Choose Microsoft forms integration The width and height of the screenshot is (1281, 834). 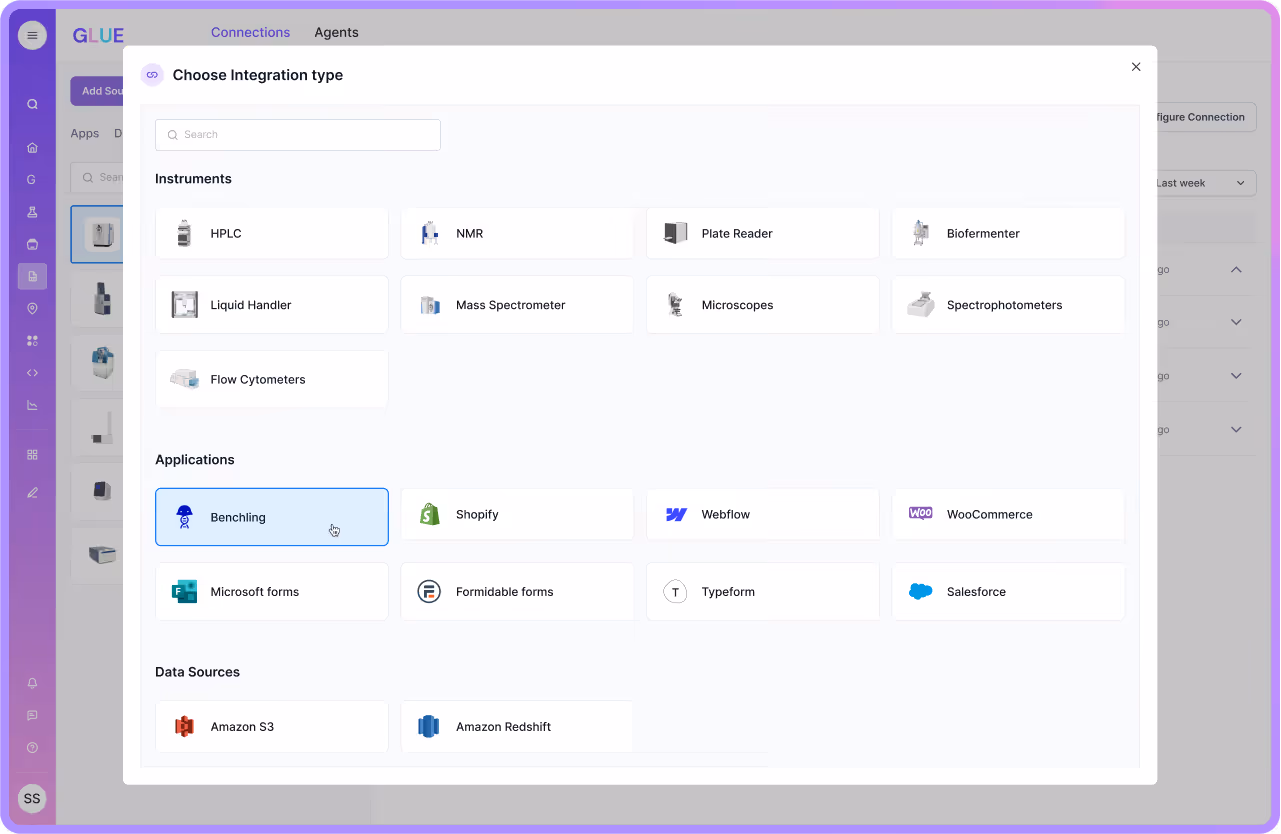(272, 591)
